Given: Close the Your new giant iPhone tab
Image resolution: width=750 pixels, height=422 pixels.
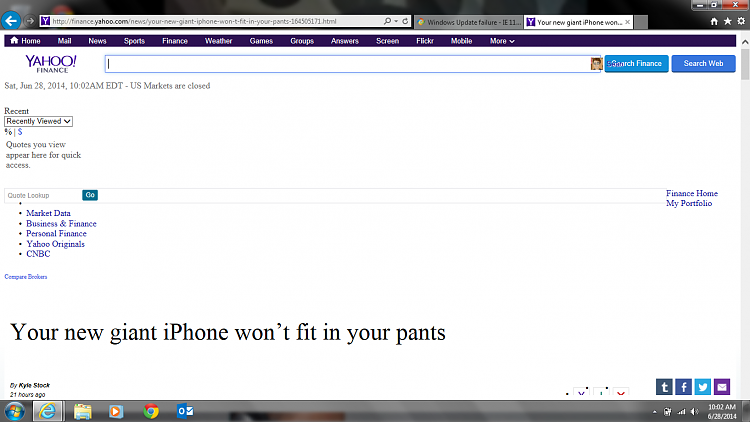Looking at the screenshot, I should coord(628,22).
